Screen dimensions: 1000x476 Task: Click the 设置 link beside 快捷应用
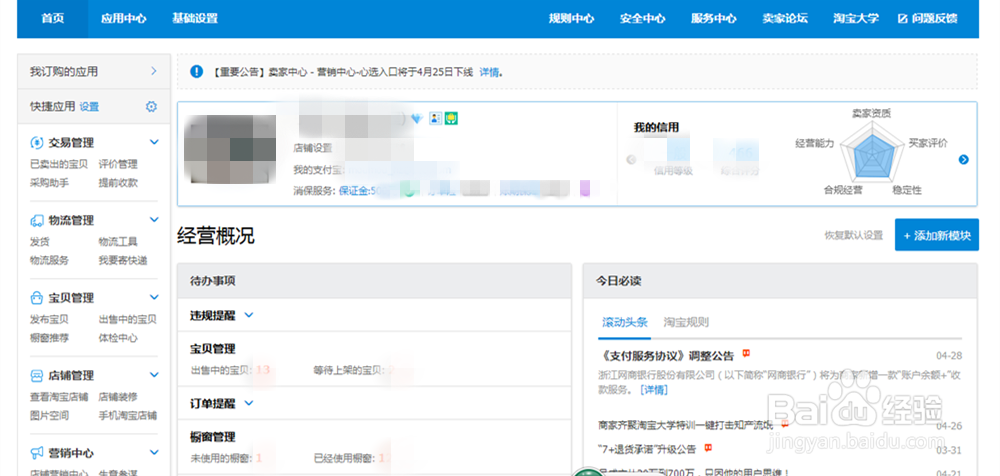click(89, 107)
